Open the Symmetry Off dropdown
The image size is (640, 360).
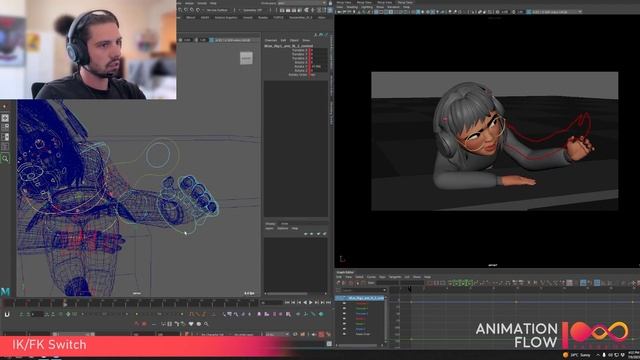click(253, 10)
